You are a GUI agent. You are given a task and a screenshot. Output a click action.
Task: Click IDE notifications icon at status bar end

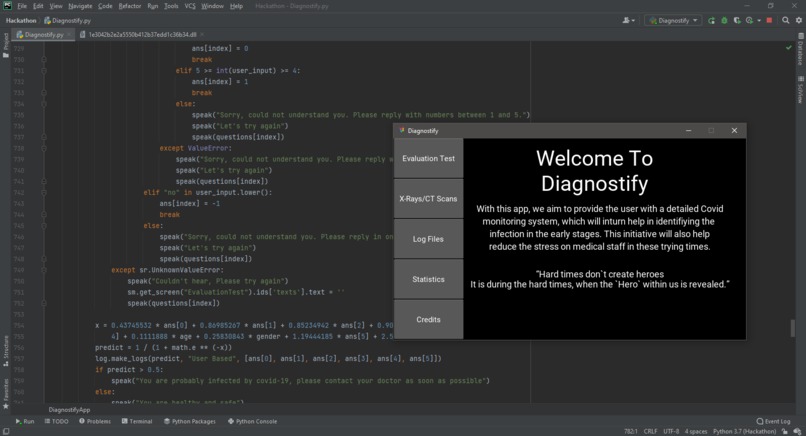coord(797,431)
